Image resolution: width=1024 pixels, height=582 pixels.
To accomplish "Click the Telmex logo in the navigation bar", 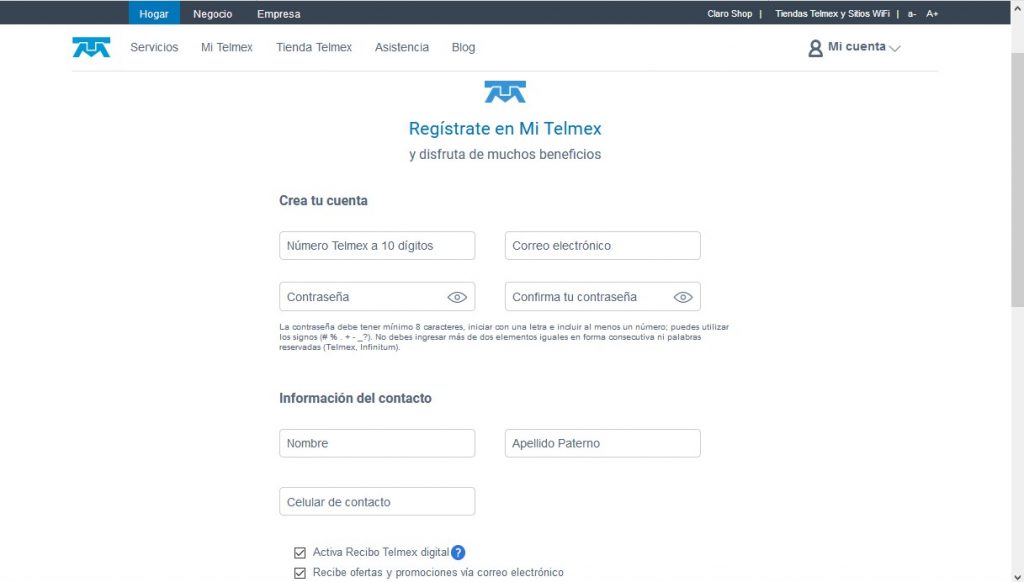I will [x=91, y=47].
